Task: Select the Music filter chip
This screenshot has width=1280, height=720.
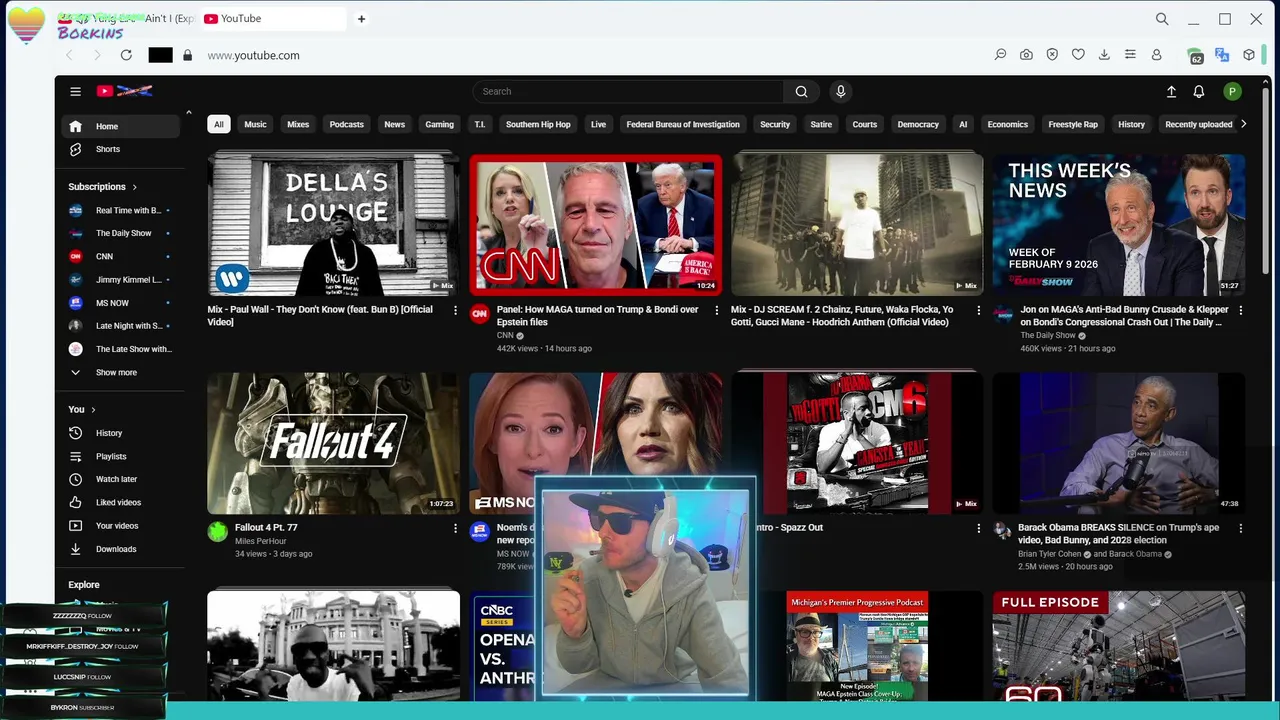Action: coord(255,124)
